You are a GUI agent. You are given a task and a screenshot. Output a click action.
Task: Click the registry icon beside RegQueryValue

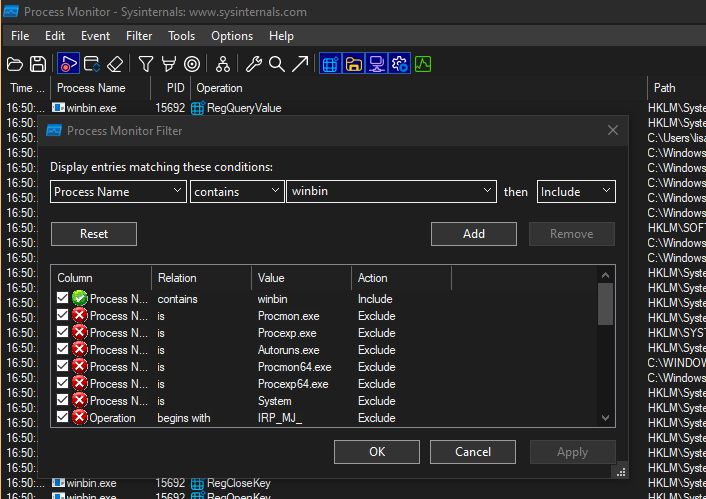(197, 108)
